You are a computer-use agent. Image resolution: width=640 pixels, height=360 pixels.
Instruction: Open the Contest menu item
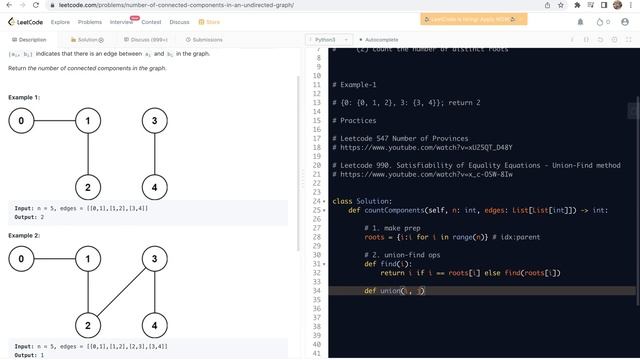(151, 22)
